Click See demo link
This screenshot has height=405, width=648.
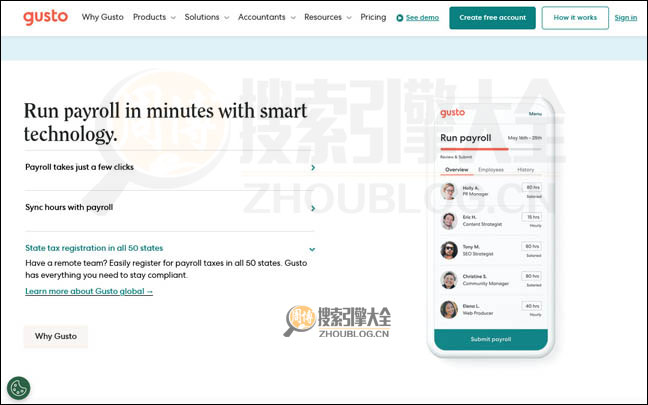pyautogui.click(x=422, y=18)
